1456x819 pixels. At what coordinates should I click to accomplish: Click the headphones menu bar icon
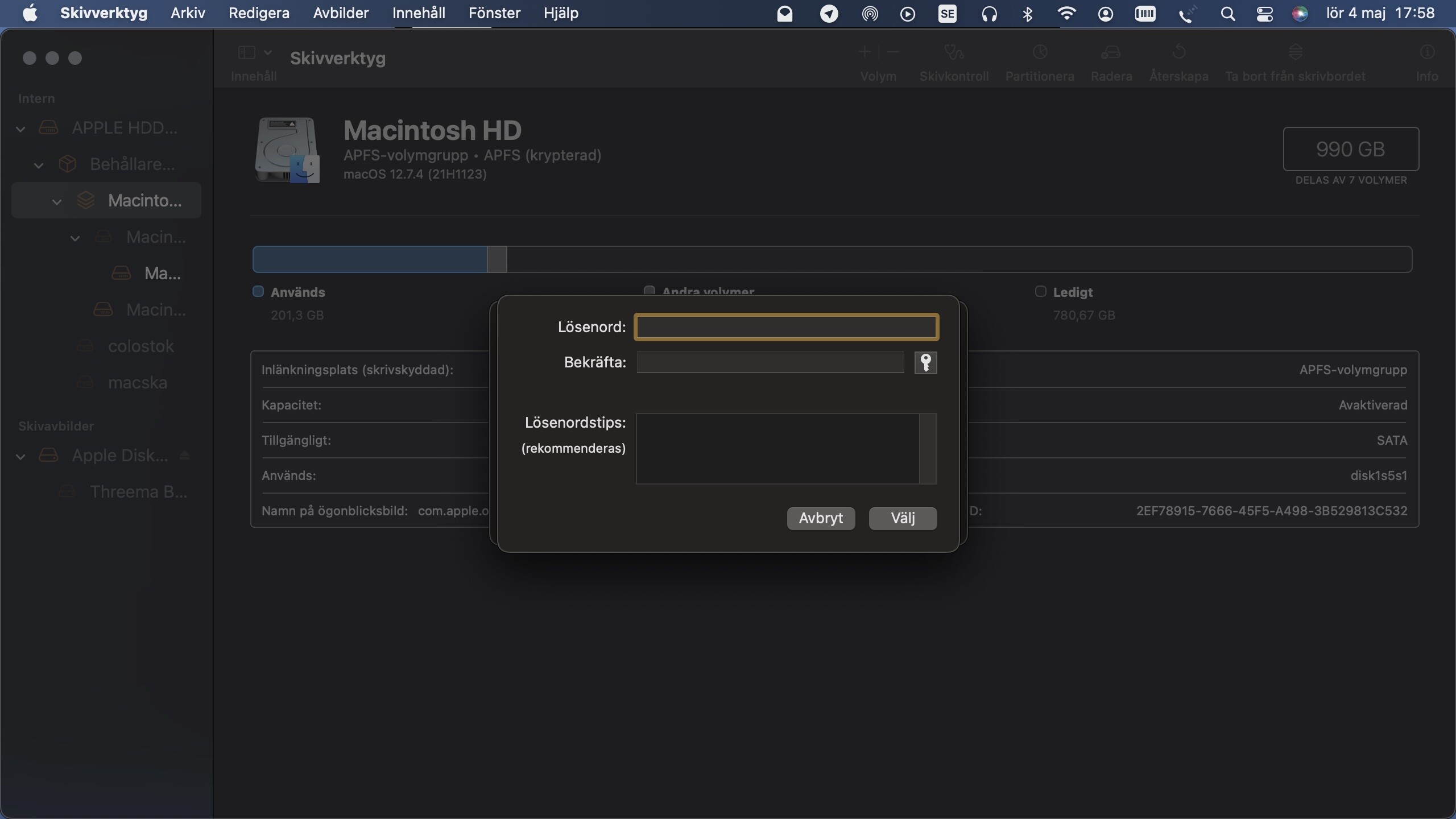pyautogui.click(x=989, y=14)
